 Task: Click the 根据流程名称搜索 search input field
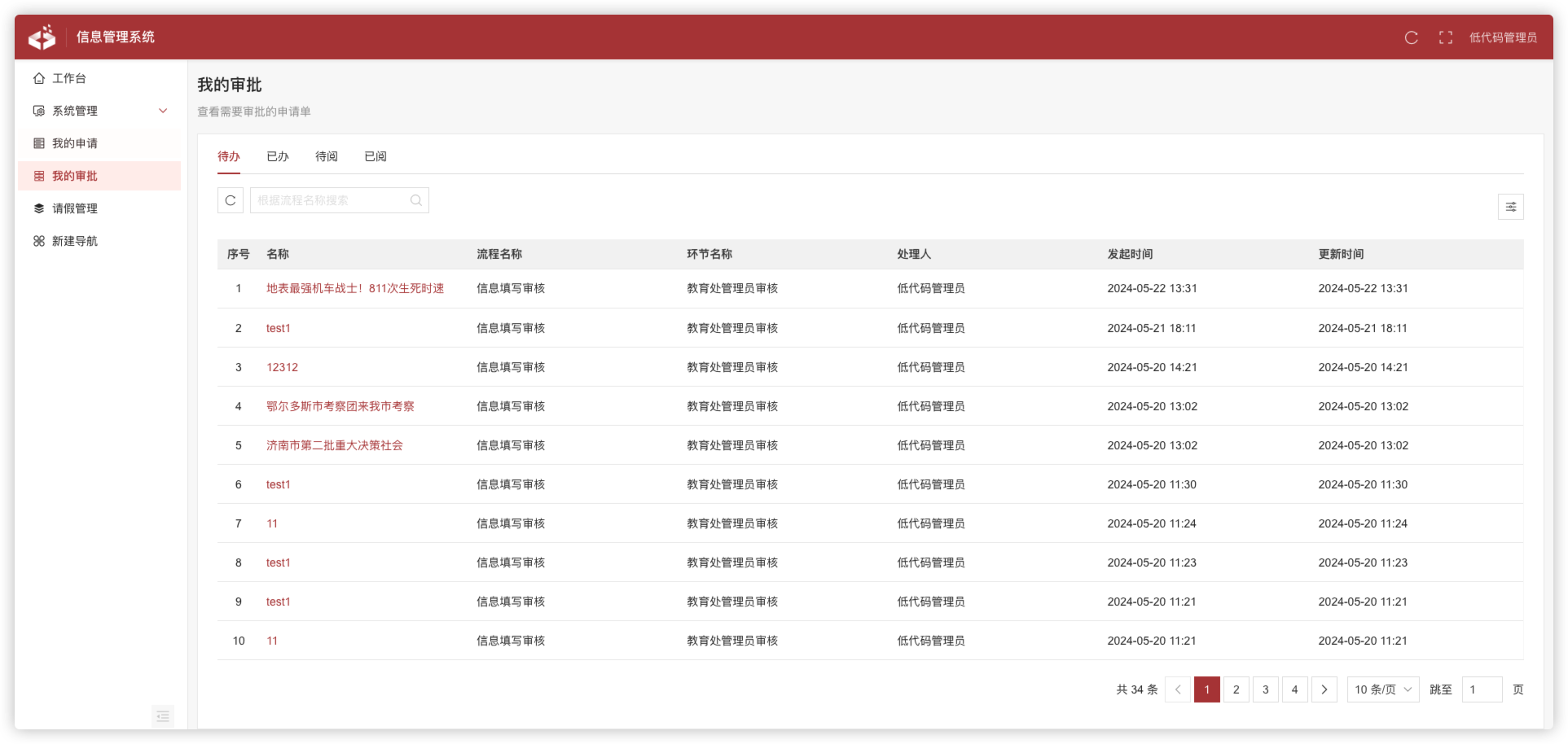pyautogui.click(x=330, y=200)
